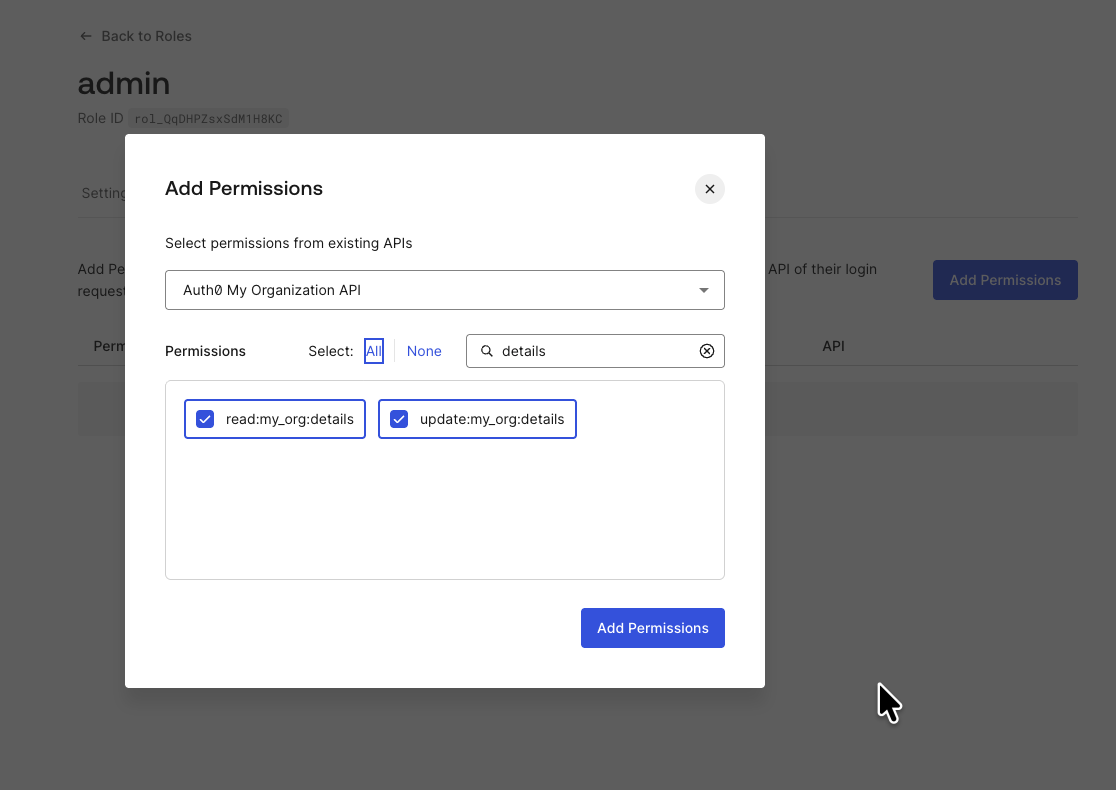
Task: Uncheck the update:my_org:details permission
Action: click(x=399, y=419)
